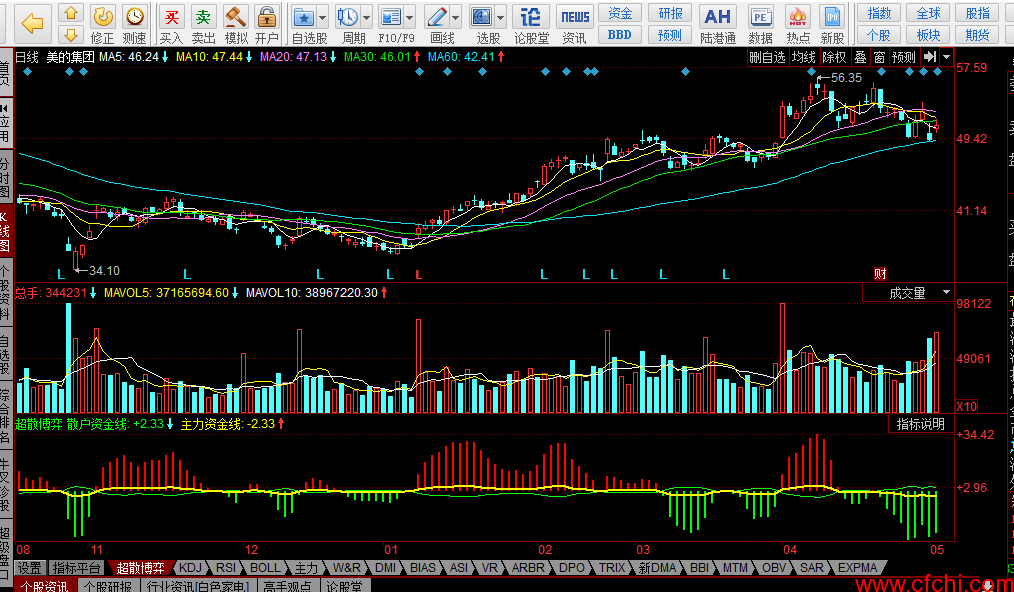This screenshot has width=1014, height=592.
Task: Click the 指标说明 button
Action: [920, 424]
